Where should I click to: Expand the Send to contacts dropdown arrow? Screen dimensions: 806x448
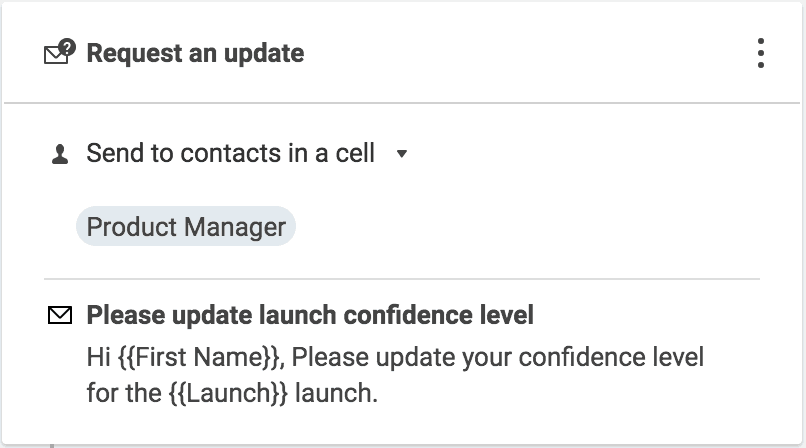click(402, 155)
